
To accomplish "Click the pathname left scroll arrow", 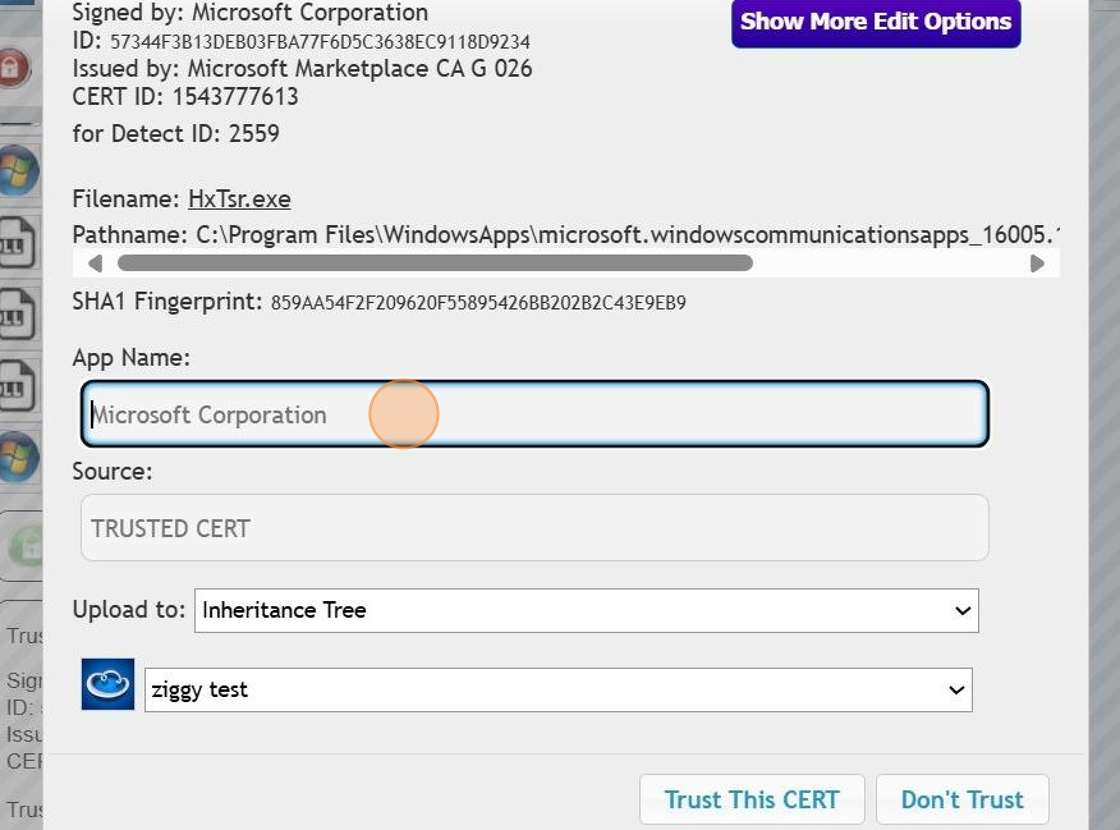I will pos(96,263).
